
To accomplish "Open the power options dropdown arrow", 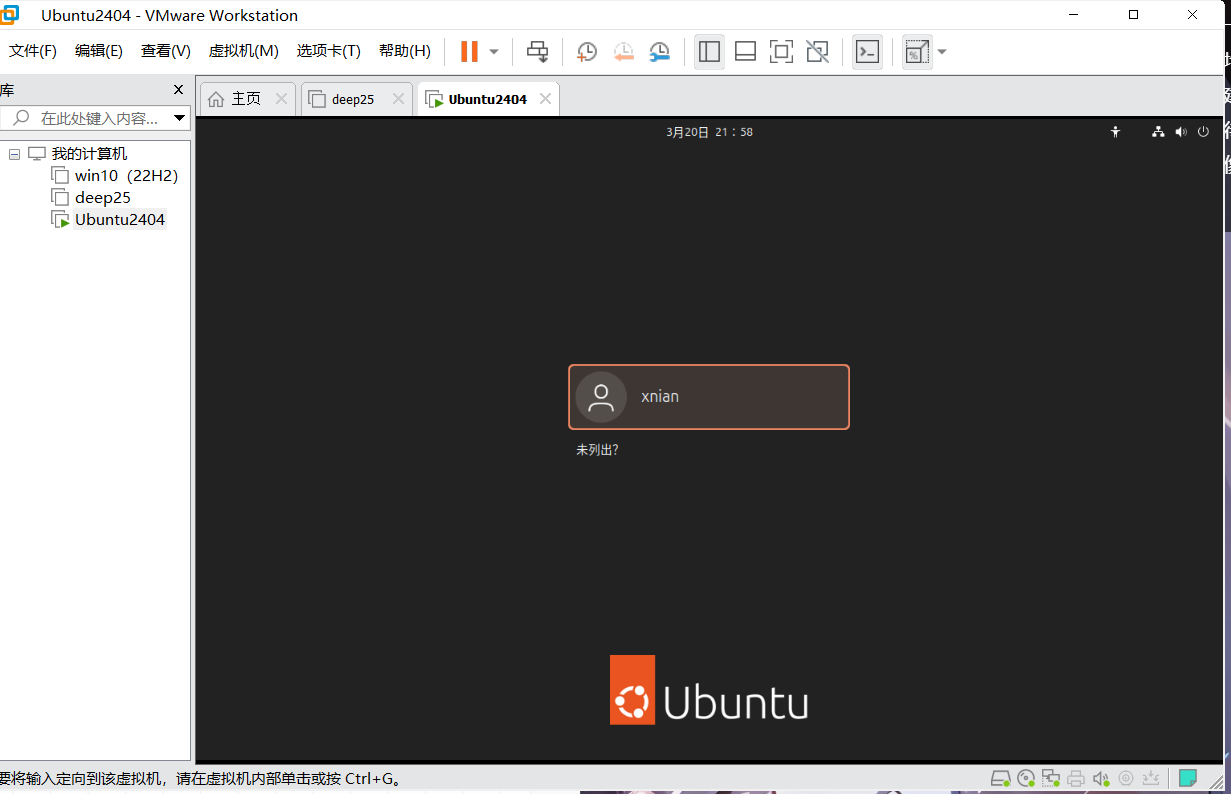I will coord(494,52).
